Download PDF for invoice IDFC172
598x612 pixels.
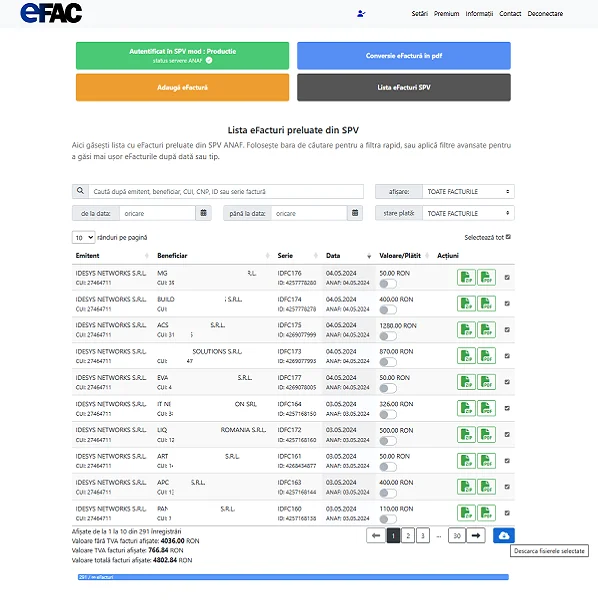pos(486,434)
